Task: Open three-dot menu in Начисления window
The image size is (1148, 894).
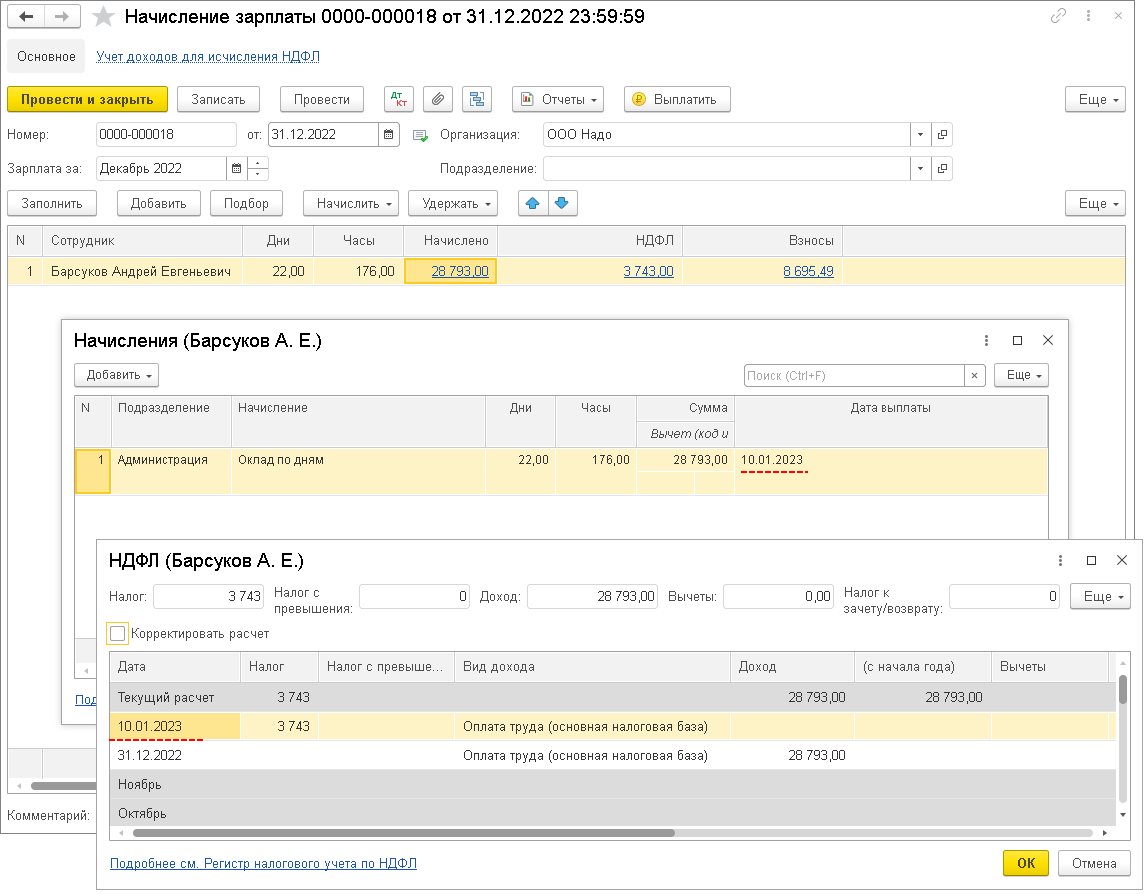Action: 986,340
